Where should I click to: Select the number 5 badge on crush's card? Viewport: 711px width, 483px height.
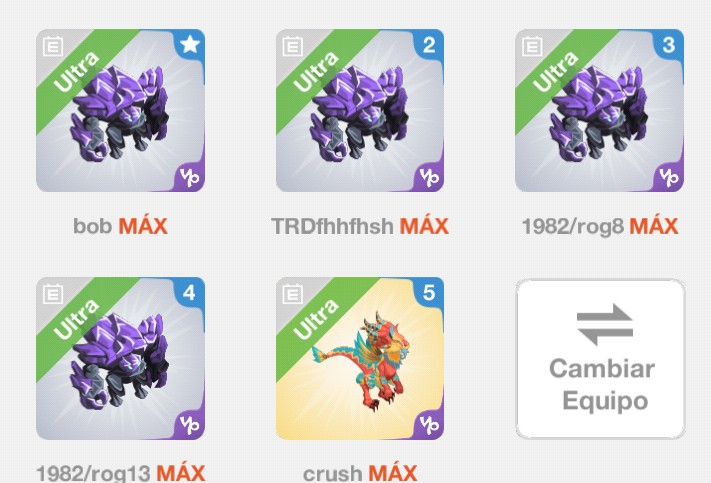pyautogui.click(x=429, y=293)
